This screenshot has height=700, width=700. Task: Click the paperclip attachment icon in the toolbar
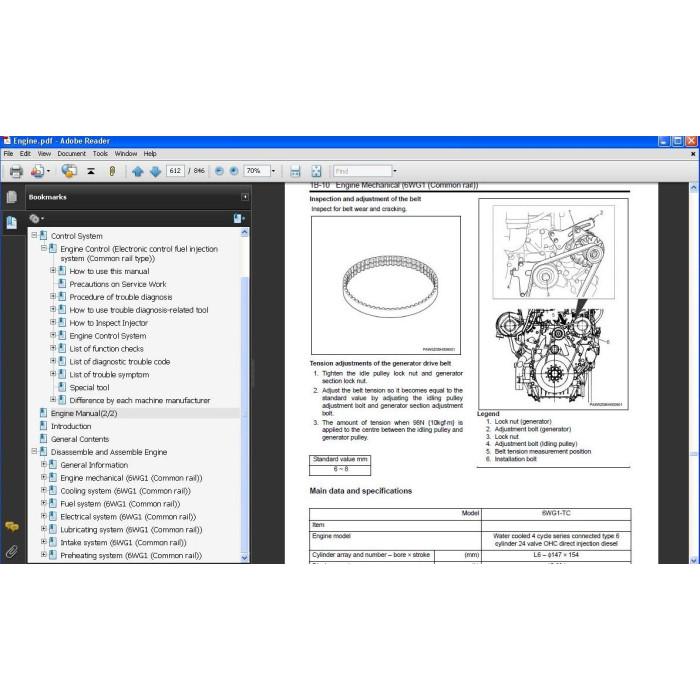pyautogui.click(x=112, y=171)
